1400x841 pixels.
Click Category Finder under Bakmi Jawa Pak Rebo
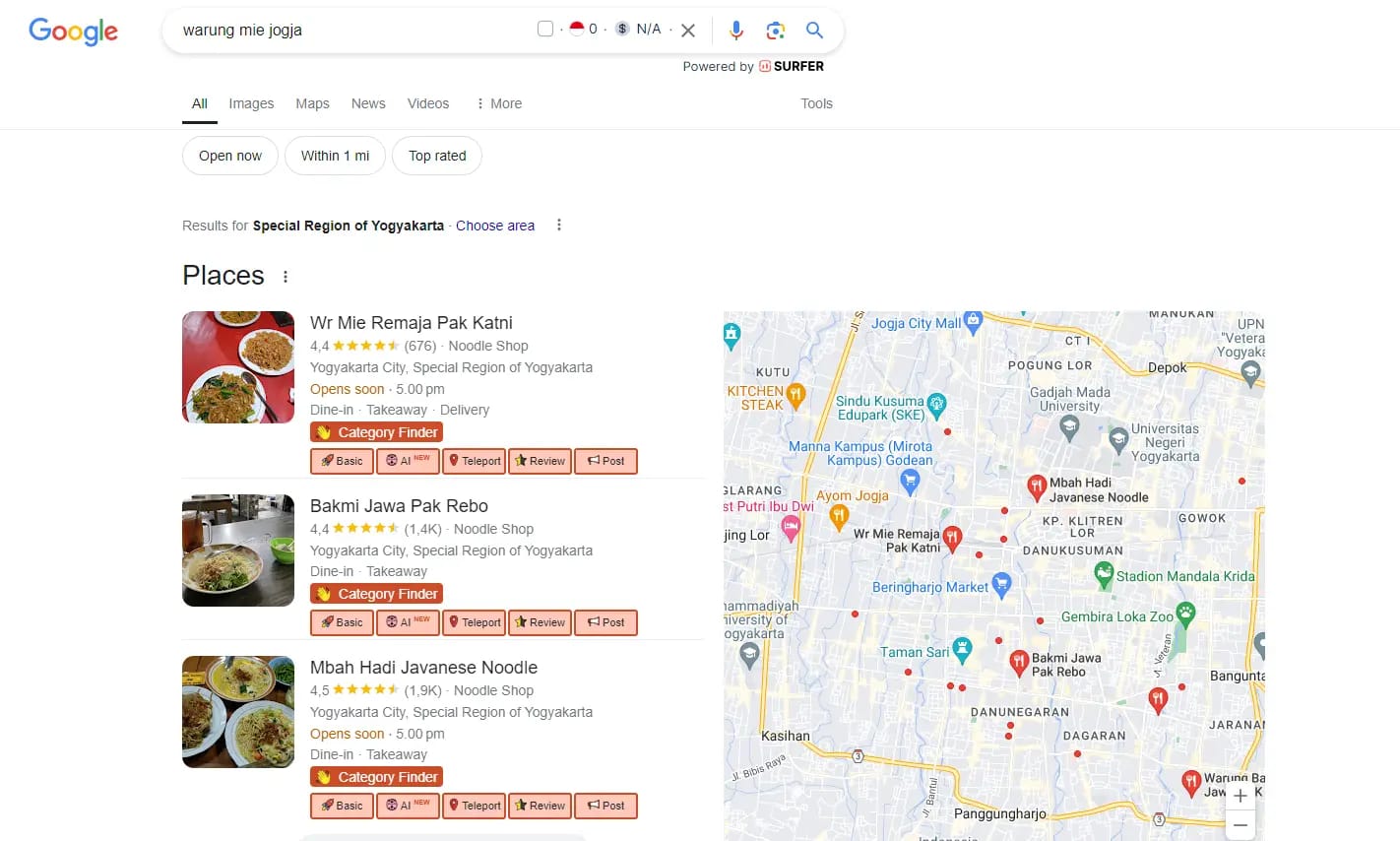[x=376, y=594]
